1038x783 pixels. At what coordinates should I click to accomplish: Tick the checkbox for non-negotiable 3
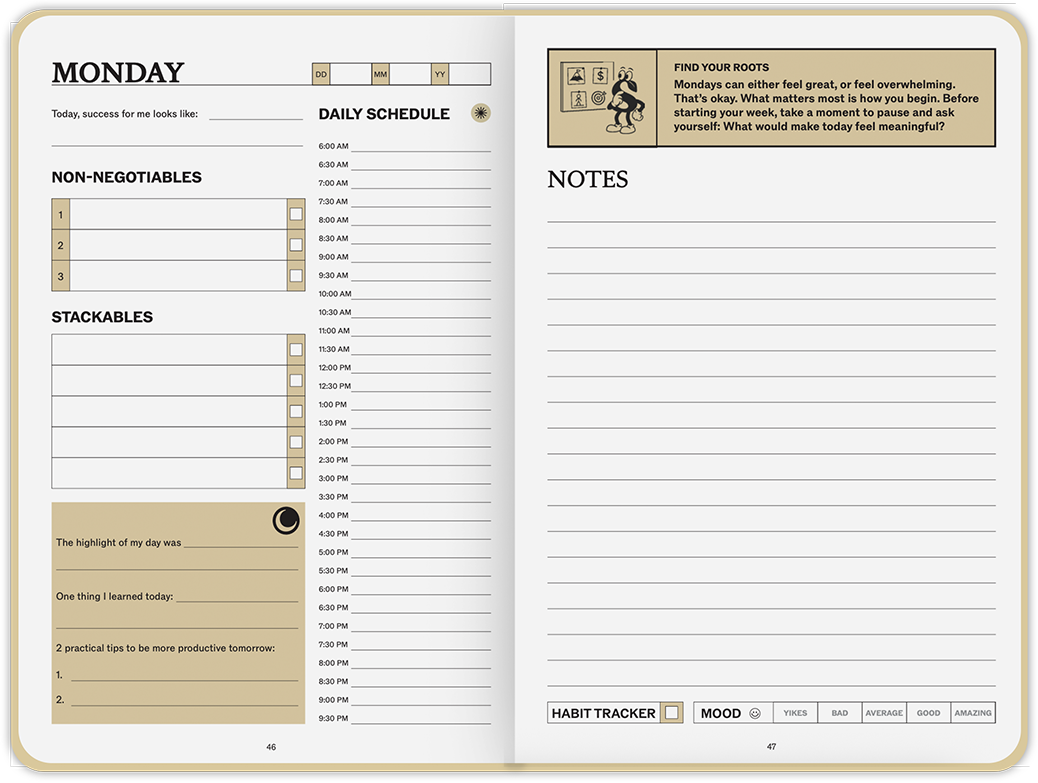(x=296, y=276)
